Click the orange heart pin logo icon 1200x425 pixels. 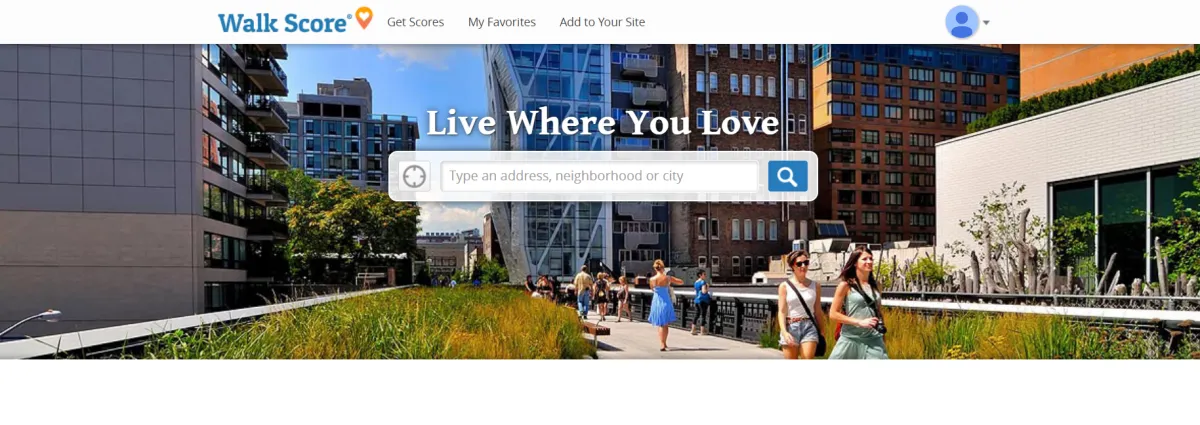click(364, 18)
